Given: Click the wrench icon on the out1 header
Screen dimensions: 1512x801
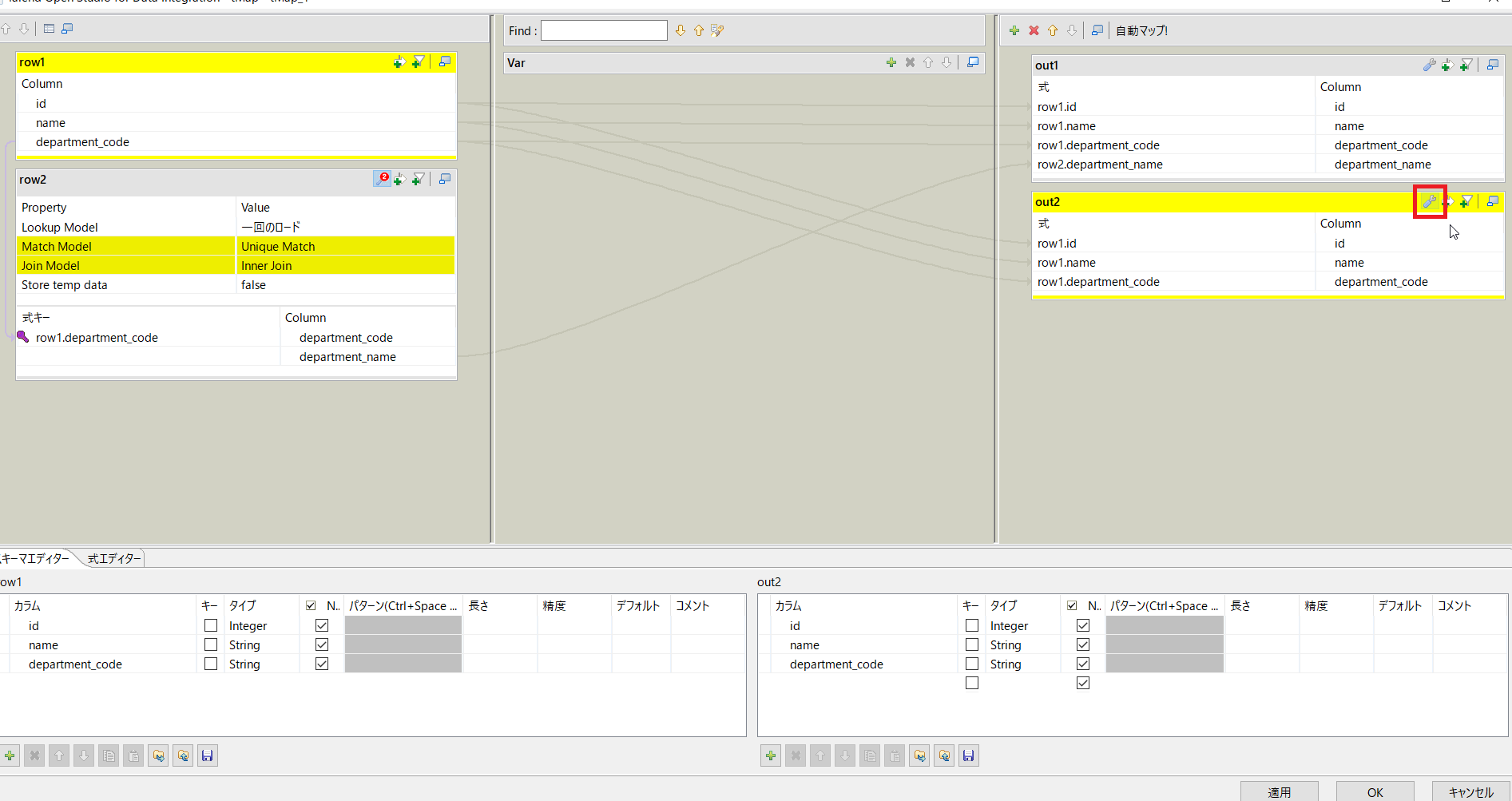Looking at the screenshot, I should click(x=1429, y=65).
